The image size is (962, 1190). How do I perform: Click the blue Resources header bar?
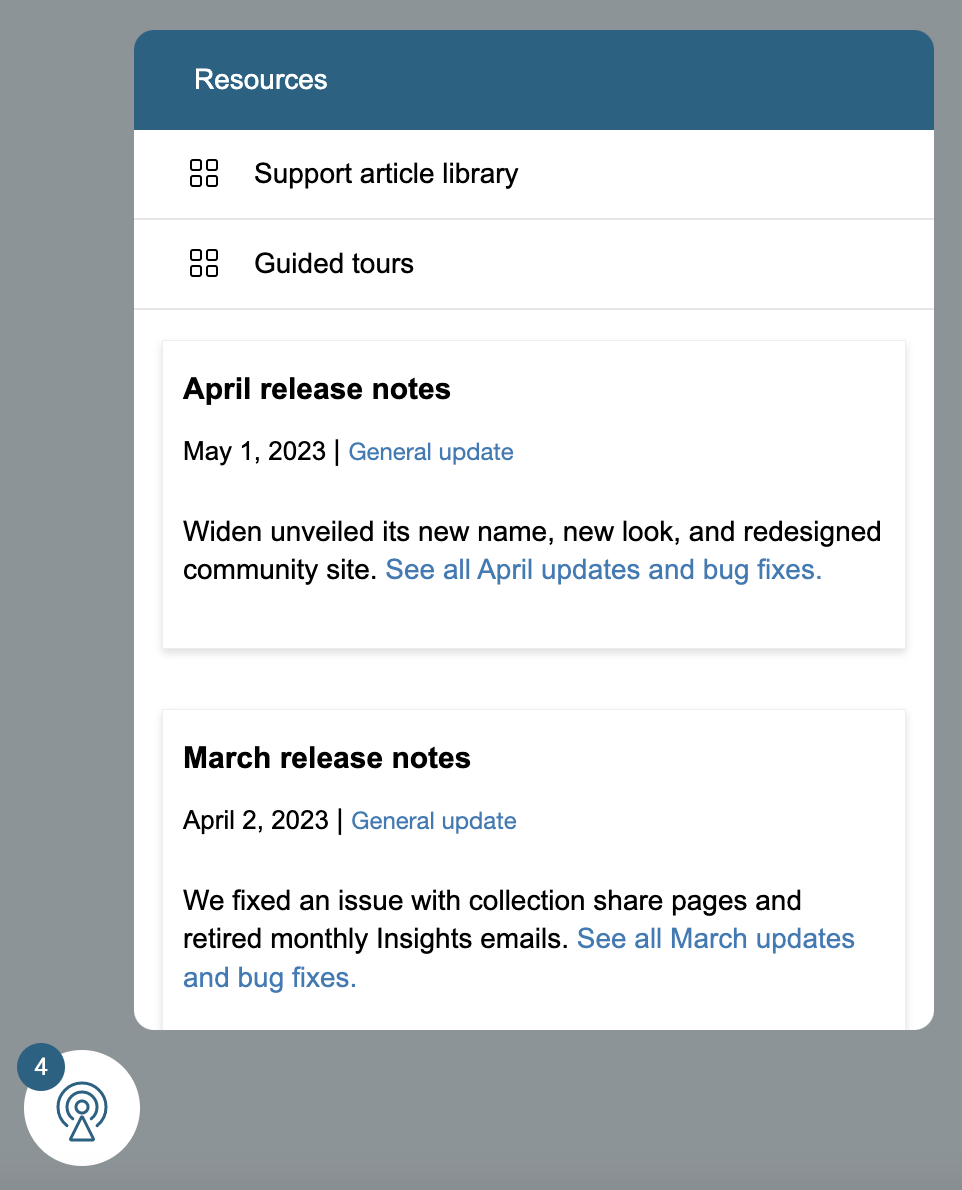[x=534, y=80]
